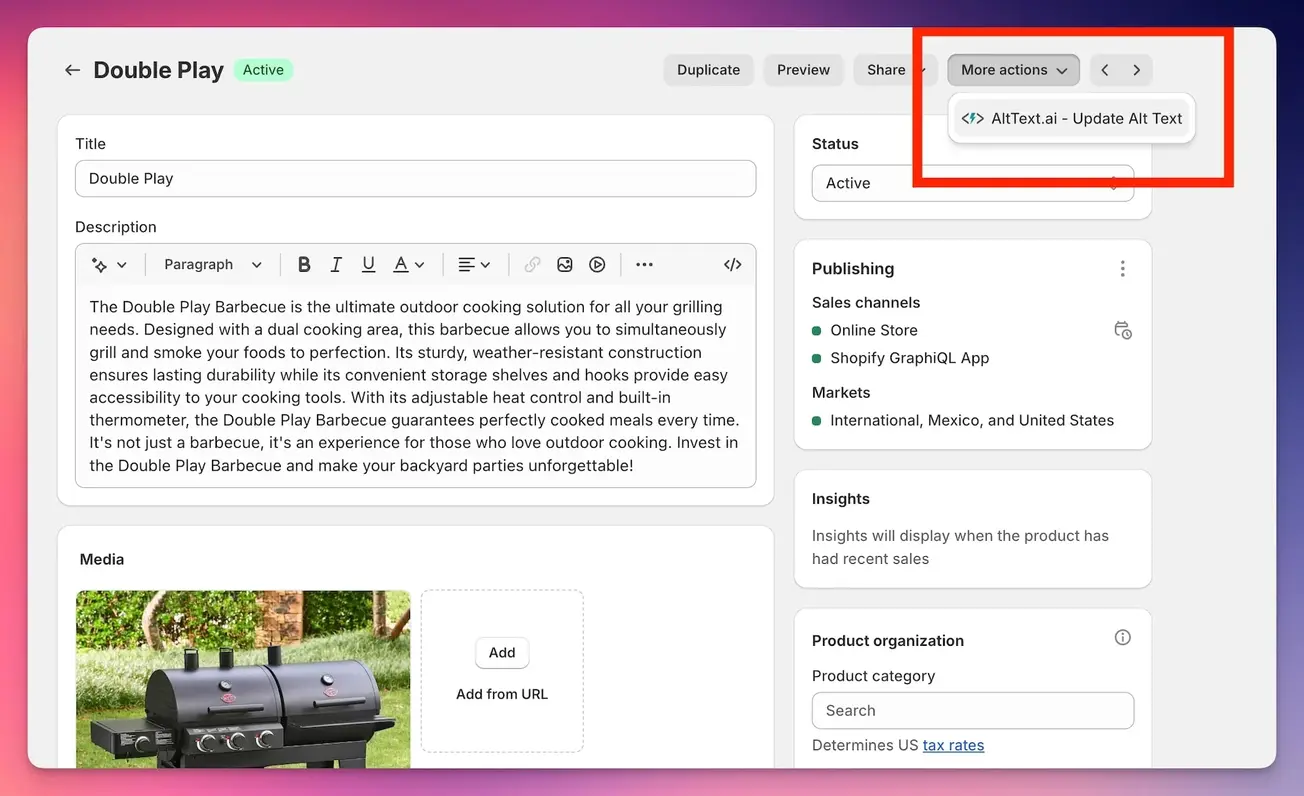
Task: Select AltText.ai - Update Alt Text
Action: tap(1072, 118)
